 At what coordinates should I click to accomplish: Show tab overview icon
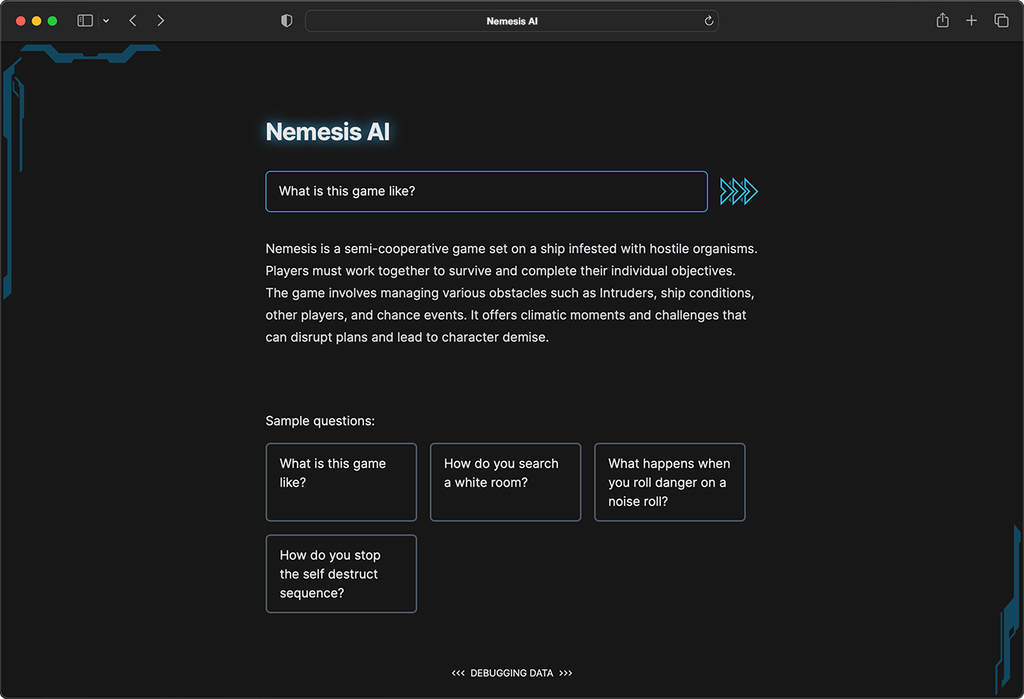pyautogui.click(x=1001, y=21)
